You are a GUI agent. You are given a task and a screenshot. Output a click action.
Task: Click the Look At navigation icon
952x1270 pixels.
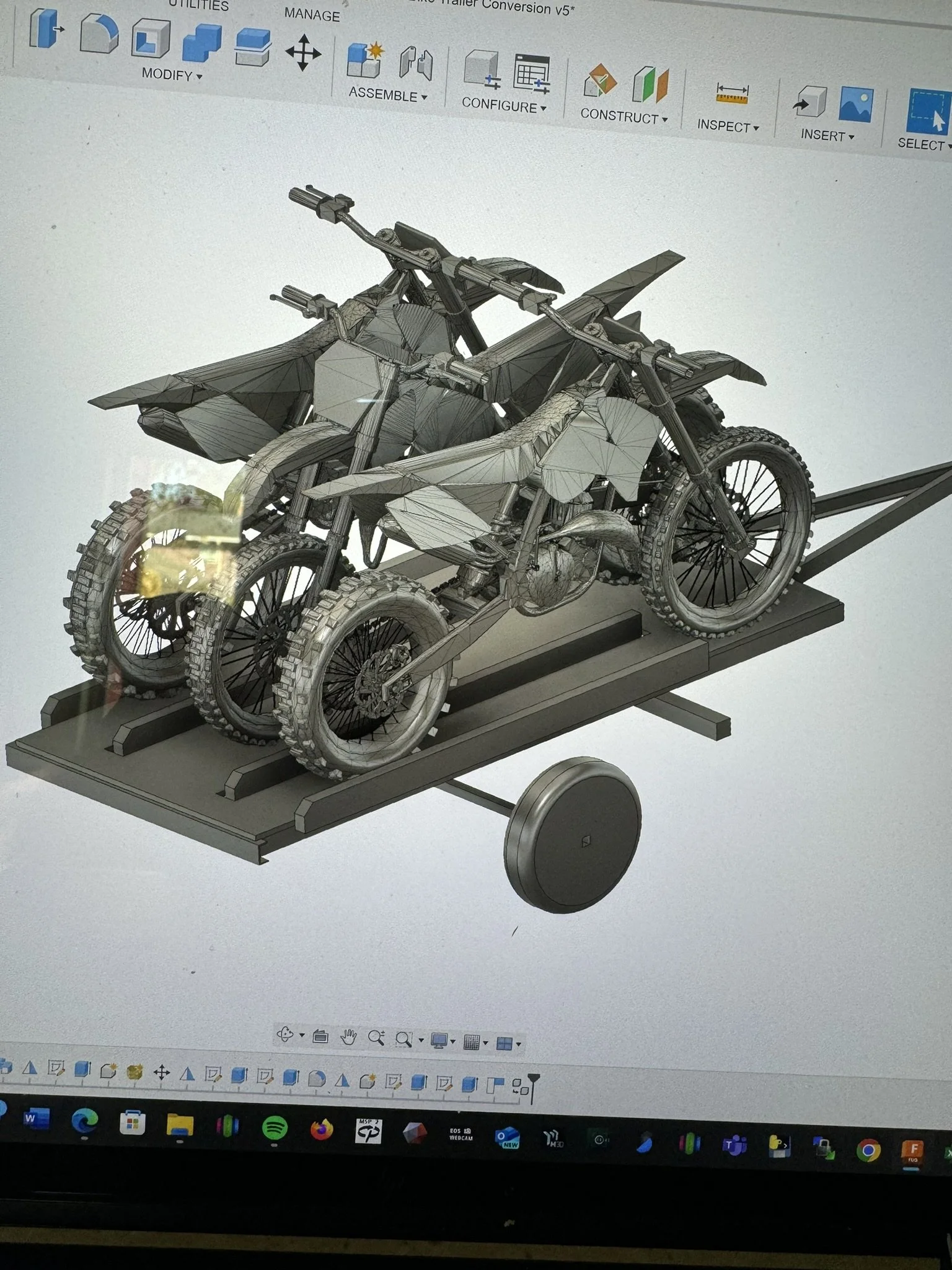(x=320, y=1036)
